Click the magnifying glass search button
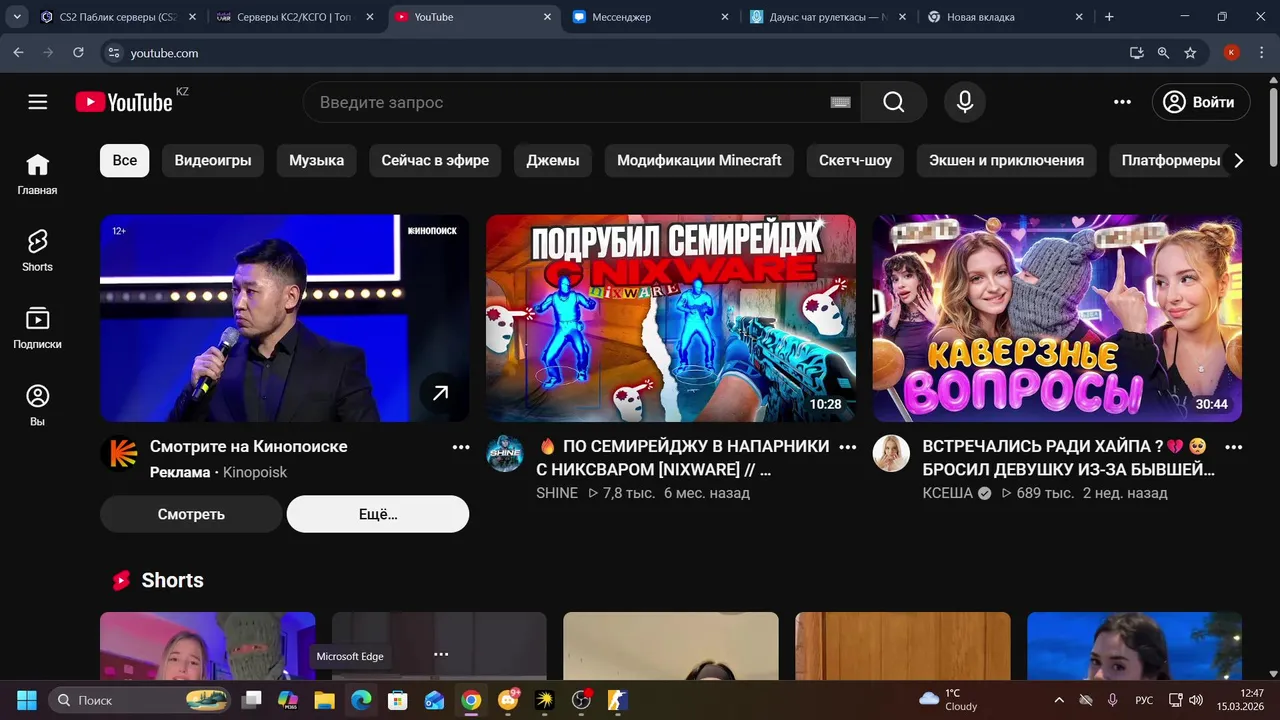The width and height of the screenshot is (1280, 720). (893, 102)
